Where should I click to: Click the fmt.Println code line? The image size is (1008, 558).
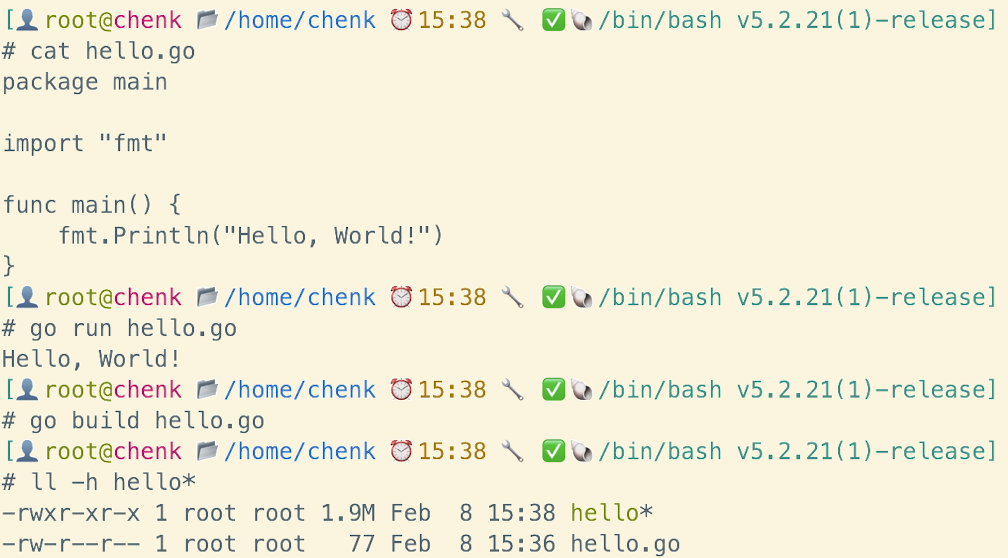(x=250, y=236)
